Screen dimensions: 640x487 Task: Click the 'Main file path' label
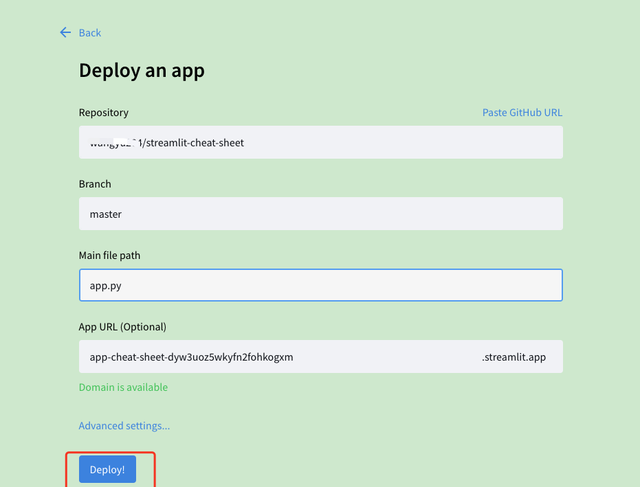click(x=110, y=255)
